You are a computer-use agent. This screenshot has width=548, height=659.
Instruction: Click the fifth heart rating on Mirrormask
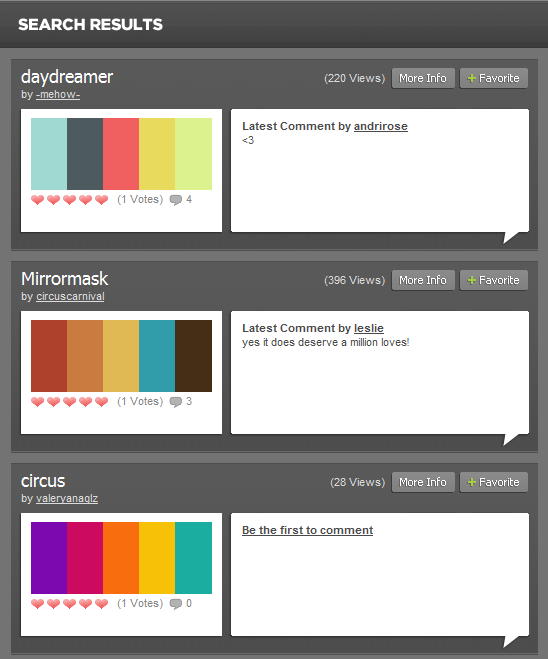[x=101, y=402]
